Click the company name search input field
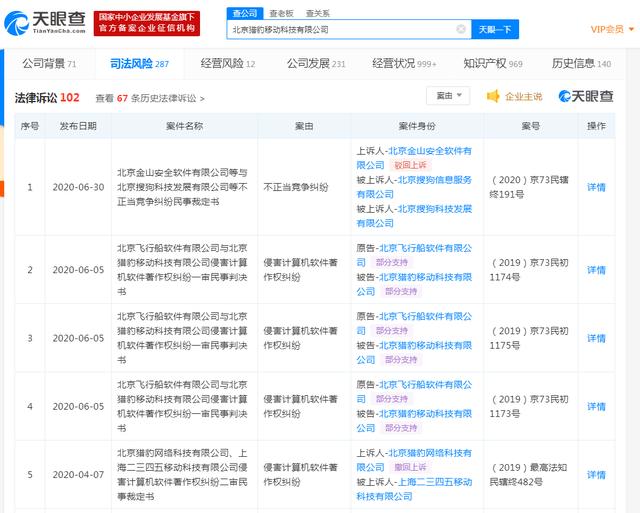 coord(343,29)
